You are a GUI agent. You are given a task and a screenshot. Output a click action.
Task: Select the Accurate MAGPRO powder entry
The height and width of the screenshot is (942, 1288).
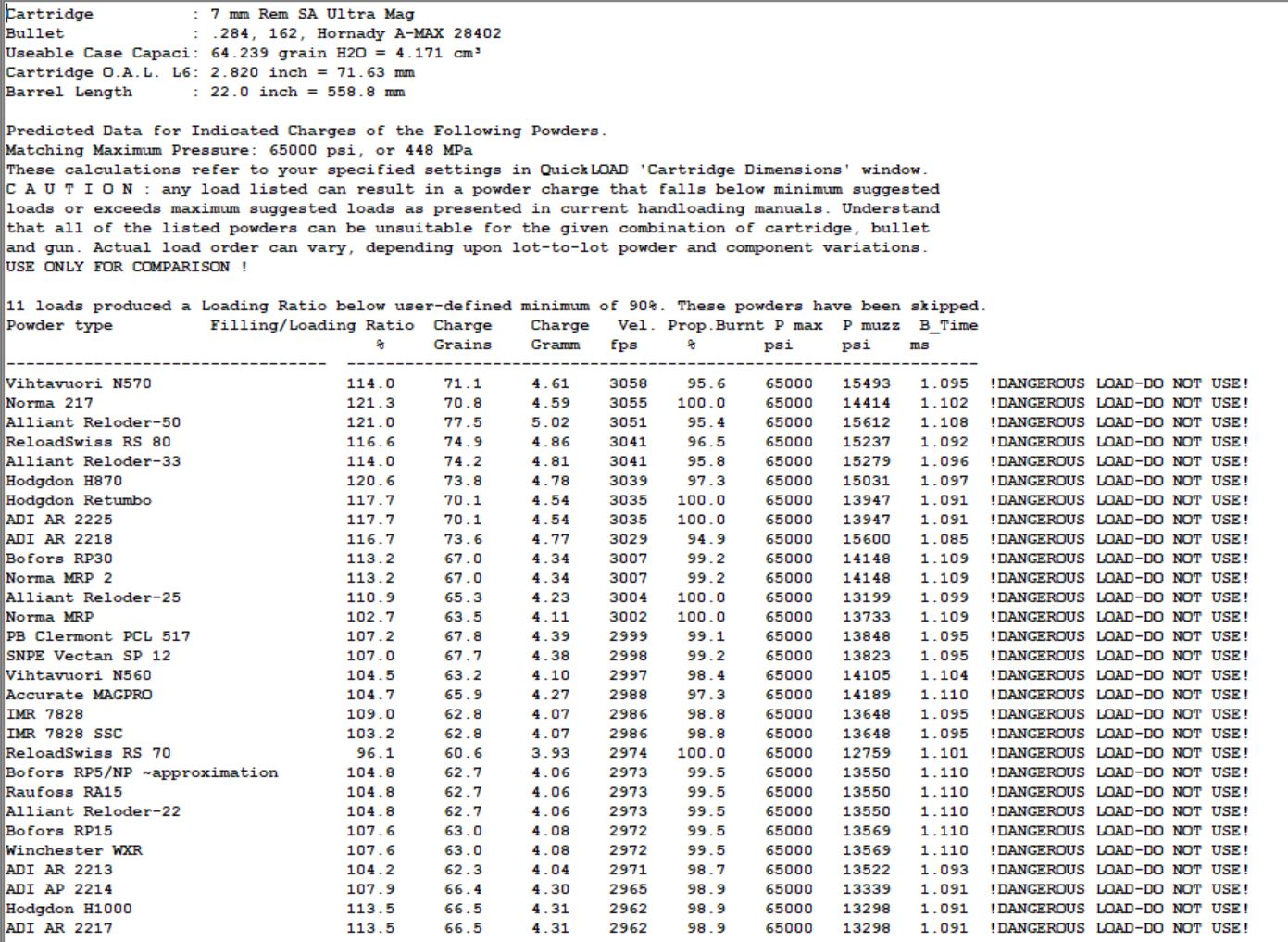pos(79,695)
